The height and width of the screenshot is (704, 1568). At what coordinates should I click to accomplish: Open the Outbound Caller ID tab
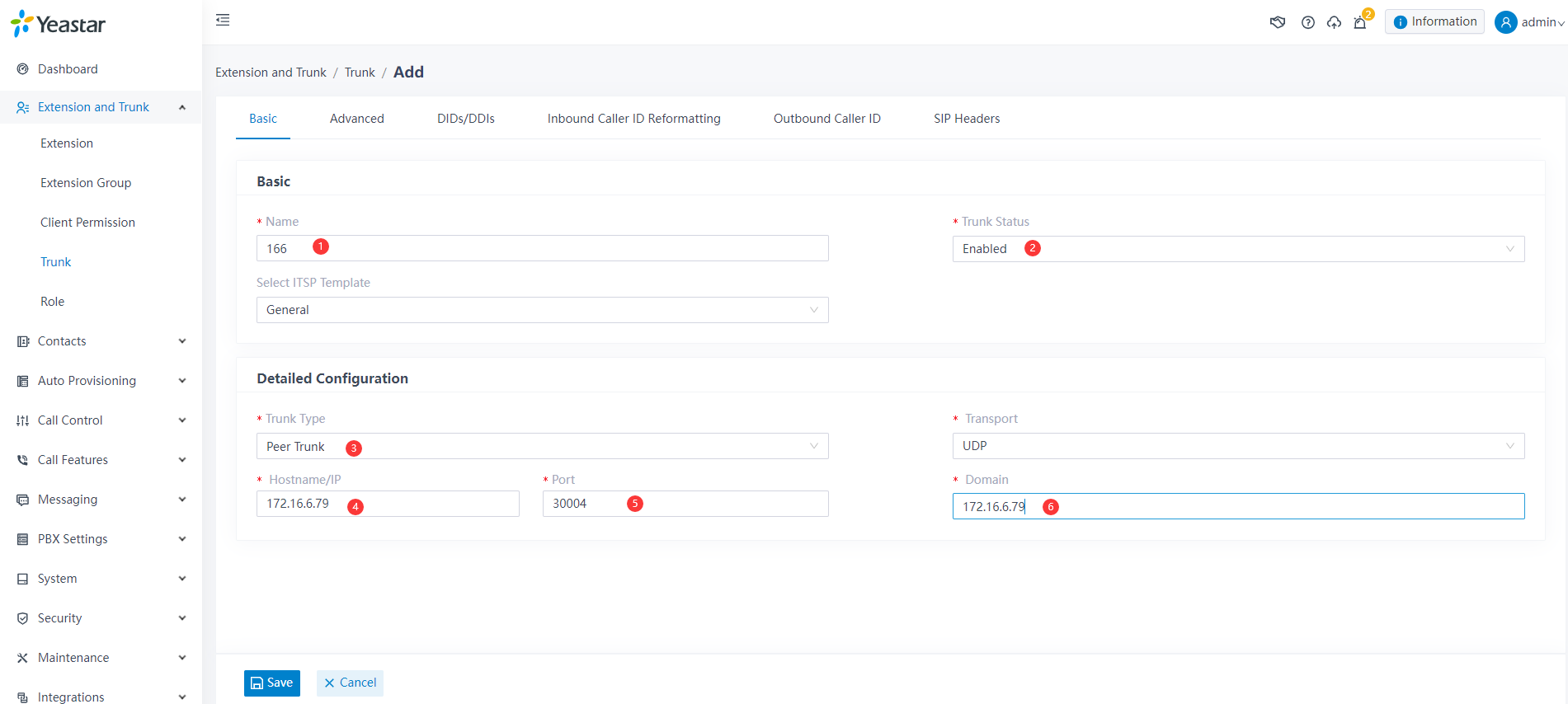click(827, 119)
